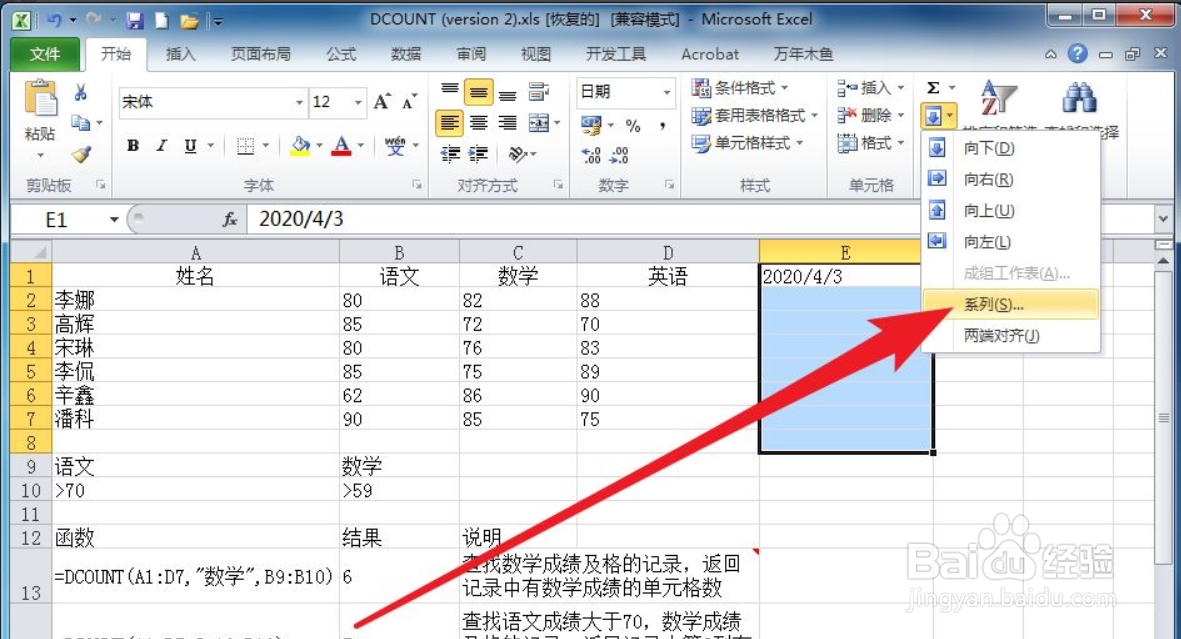The image size is (1181, 639).
Task: Apply the red font color
Action: tap(341, 145)
